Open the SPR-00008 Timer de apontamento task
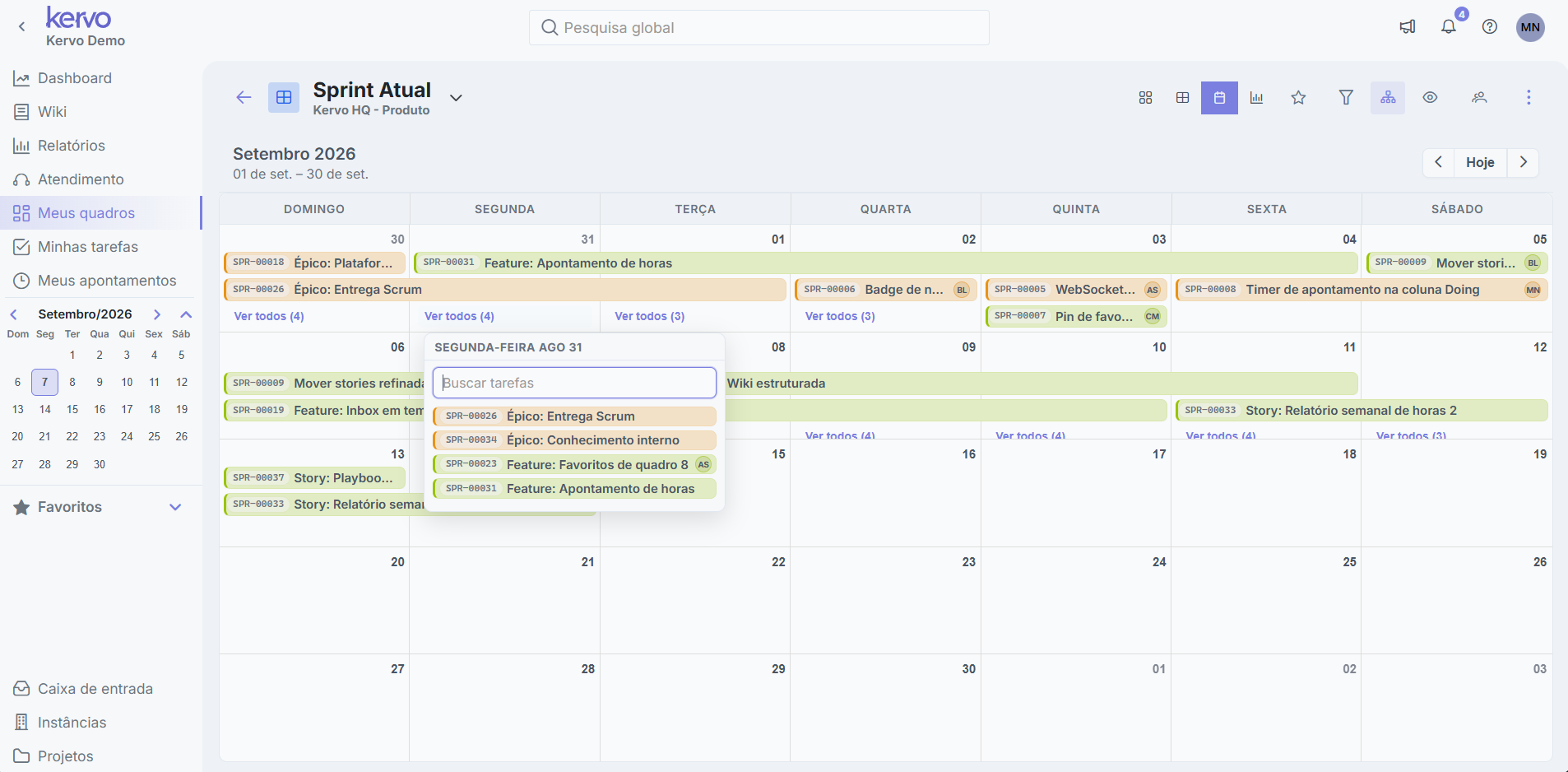Viewport: 1568px width, 772px height. click(1362, 290)
